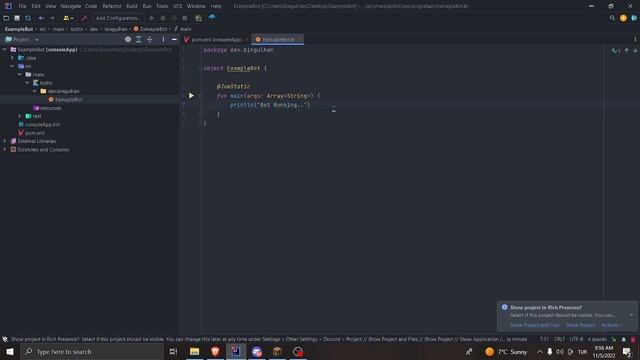Expand the Rich Presence notification chevron

(631, 315)
